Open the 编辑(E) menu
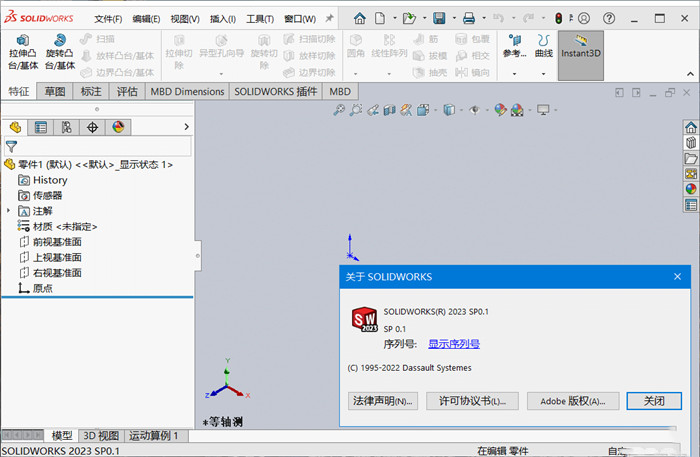700x457 pixels. [146, 19]
